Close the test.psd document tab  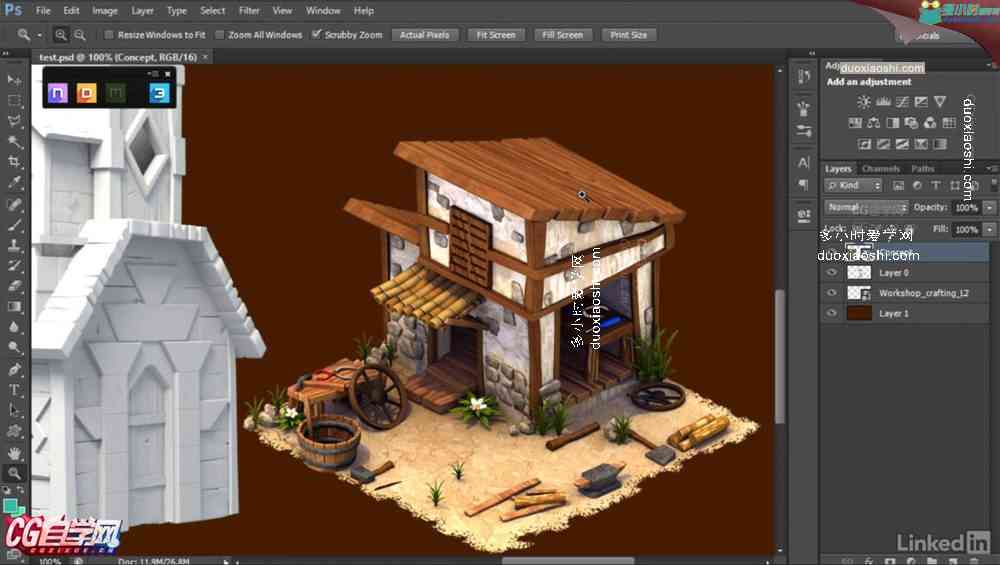click(205, 57)
